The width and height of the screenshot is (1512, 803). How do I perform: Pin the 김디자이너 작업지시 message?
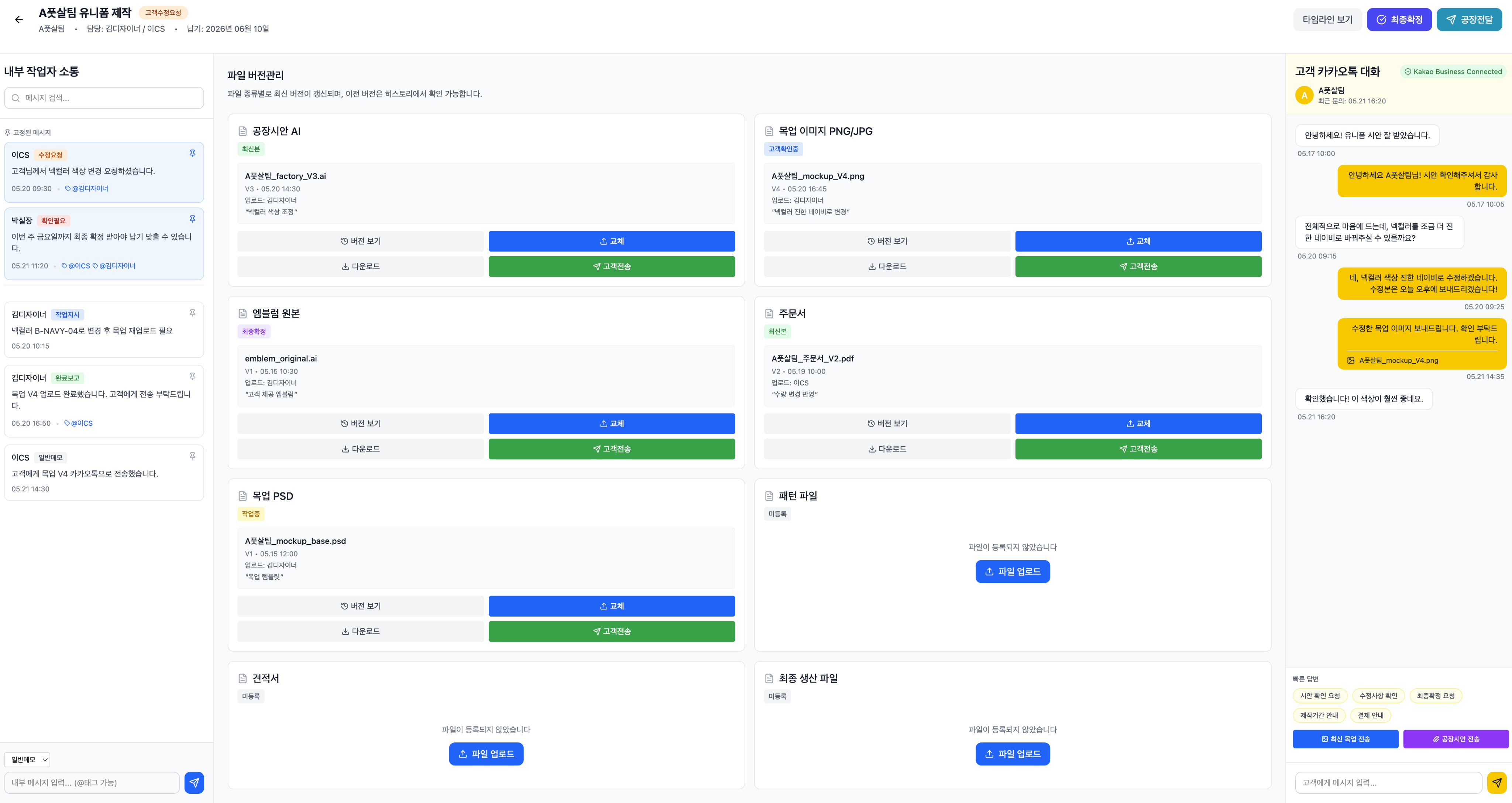coord(192,313)
